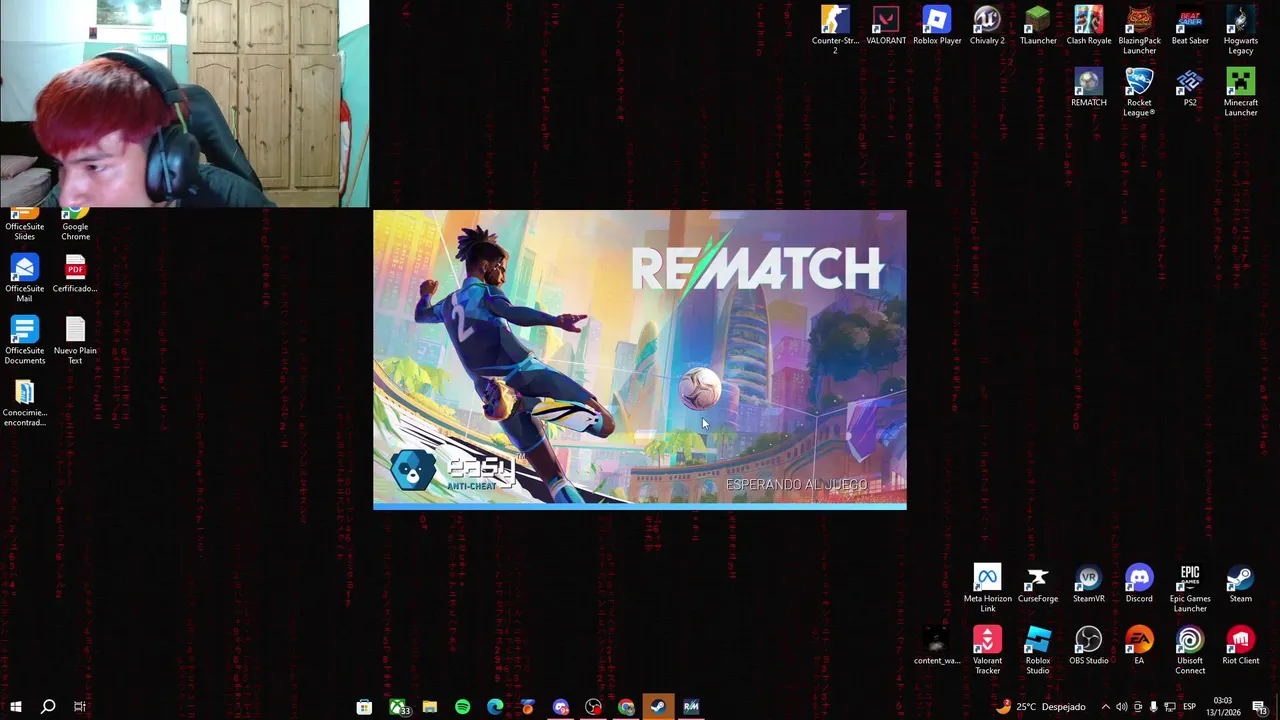Open the OBS Studio desktop shortcut
This screenshot has height=720, width=1280.
pos(1089,646)
